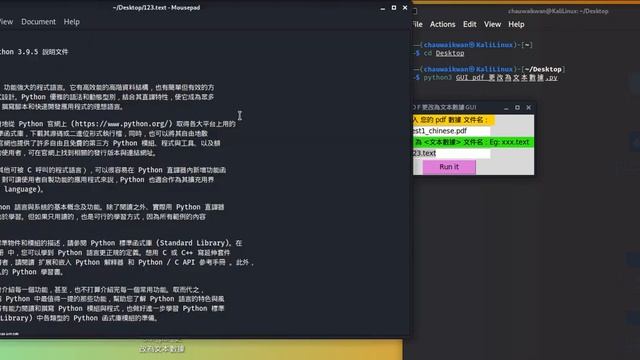Open the Help menu in Mousepad
The height and width of the screenshot is (360, 640).
71,22
